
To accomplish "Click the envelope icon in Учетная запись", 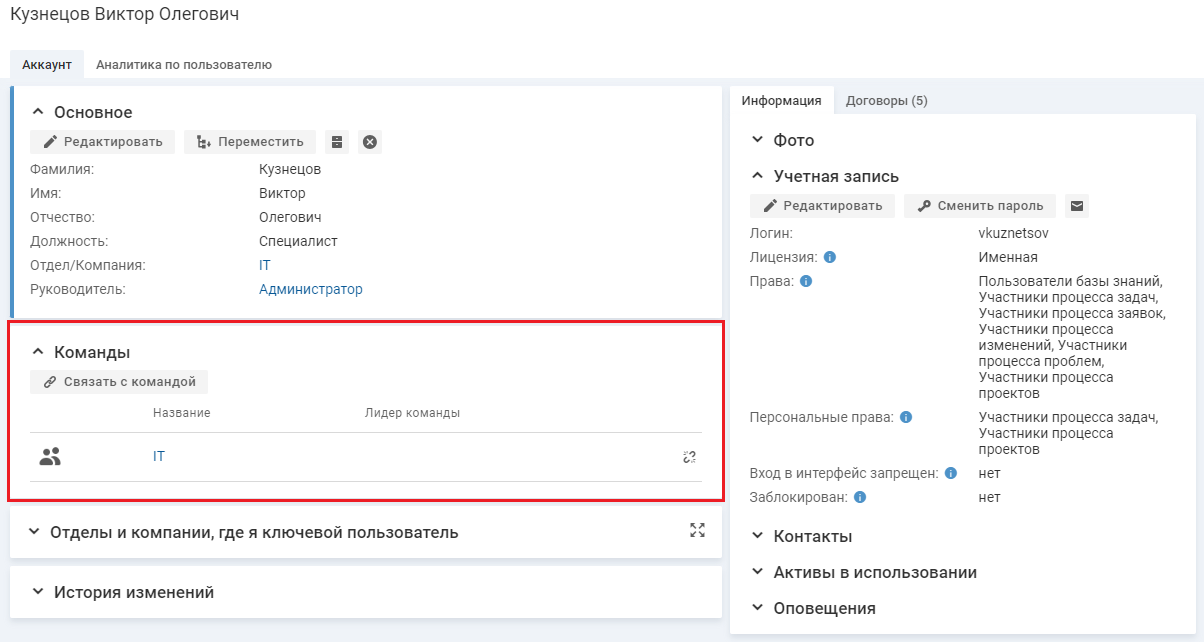I will [1077, 206].
